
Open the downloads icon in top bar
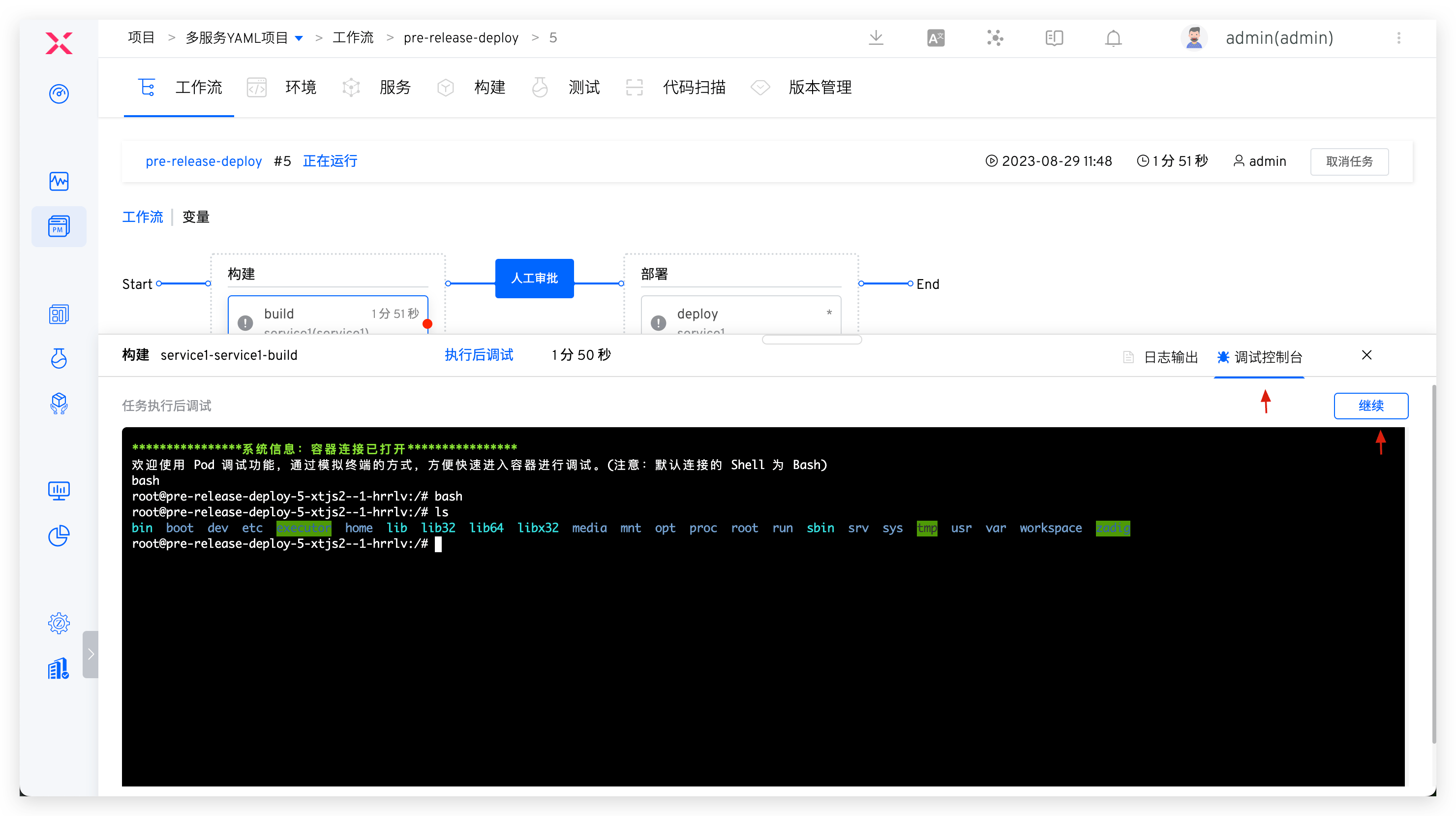pos(876,37)
